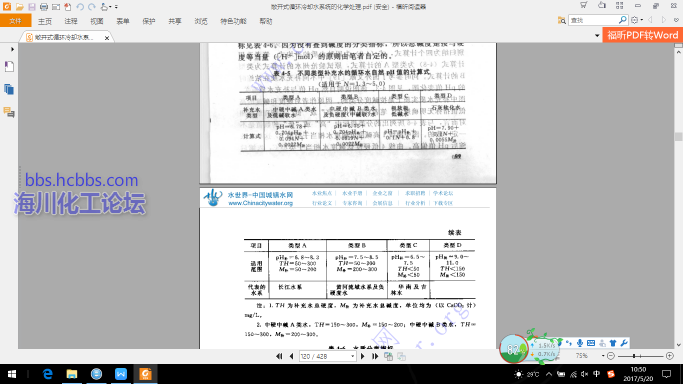The image size is (683, 384).
Task: Click the zoom in plus button
Action: (x=670, y=356)
